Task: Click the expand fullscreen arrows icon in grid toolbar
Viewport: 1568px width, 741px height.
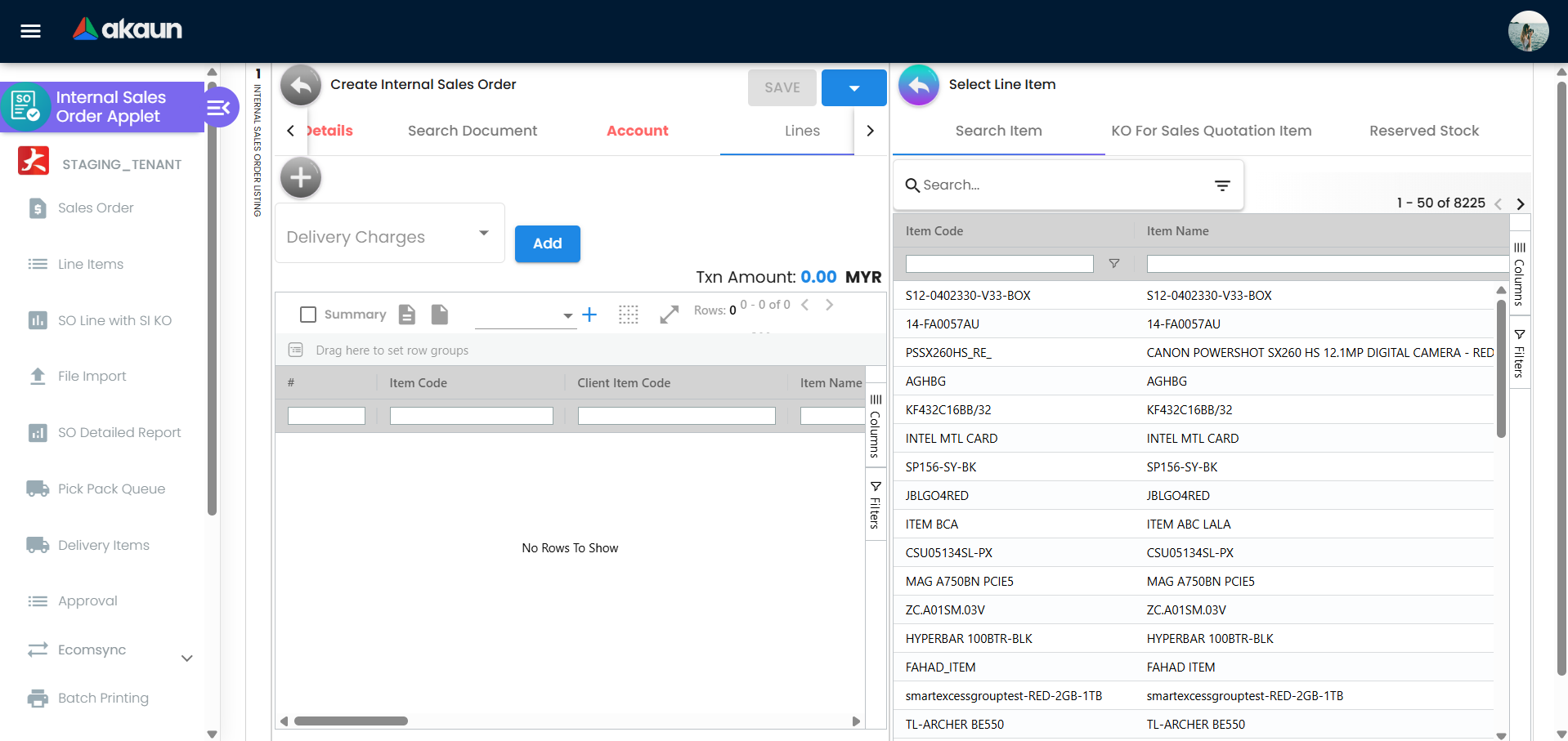Action: pyautogui.click(x=669, y=315)
